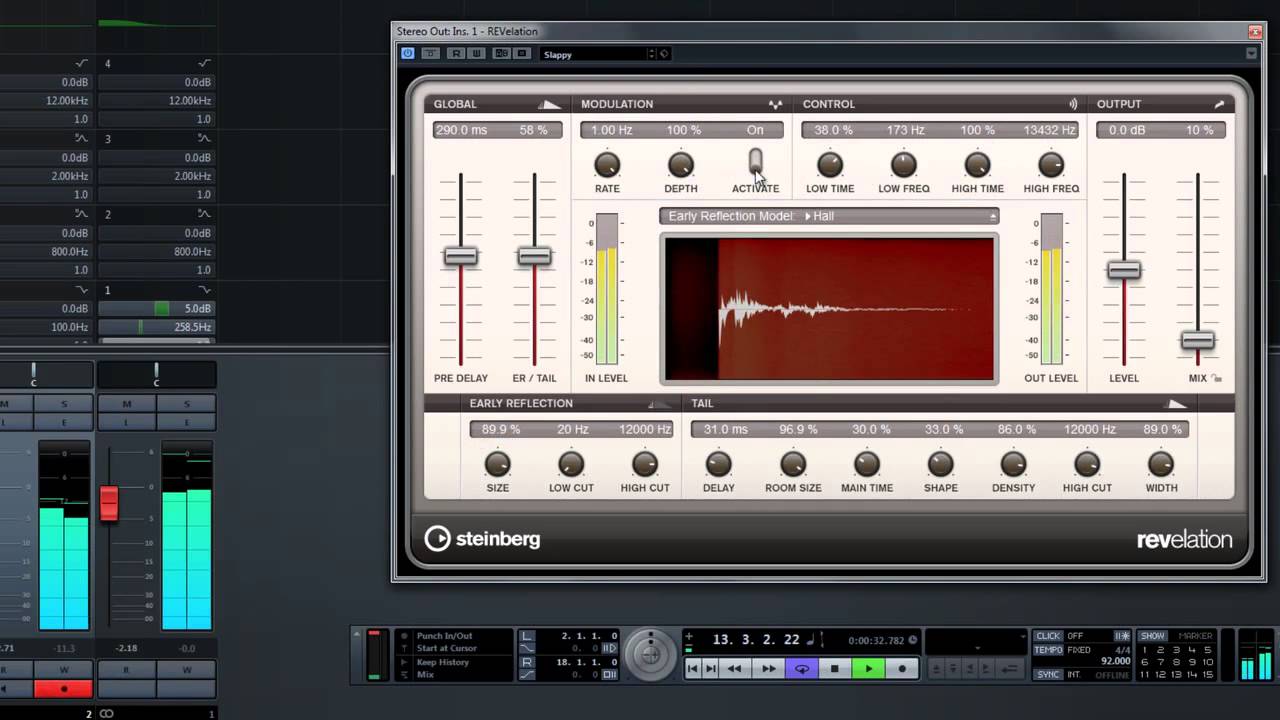Click the Tail Delay knob
1280x720 pixels.
pyautogui.click(x=719, y=464)
